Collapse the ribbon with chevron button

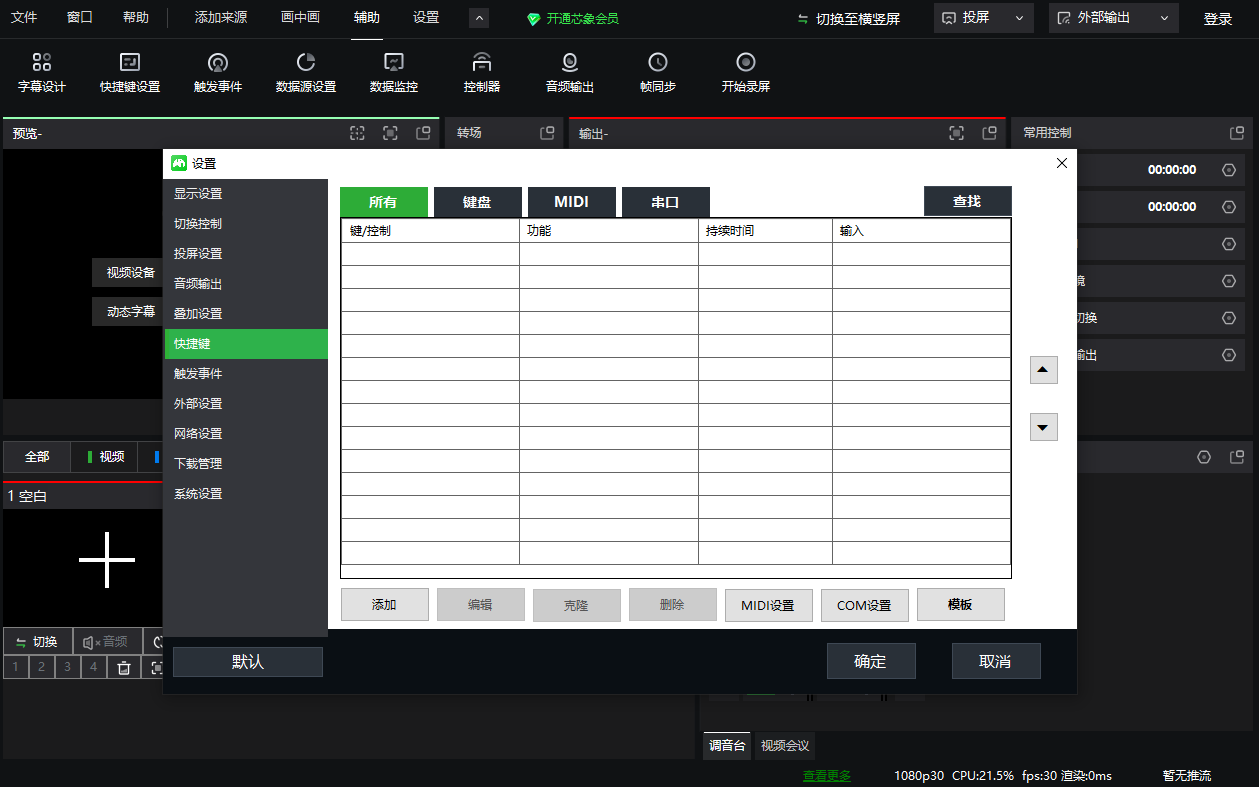(x=478, y=18)
